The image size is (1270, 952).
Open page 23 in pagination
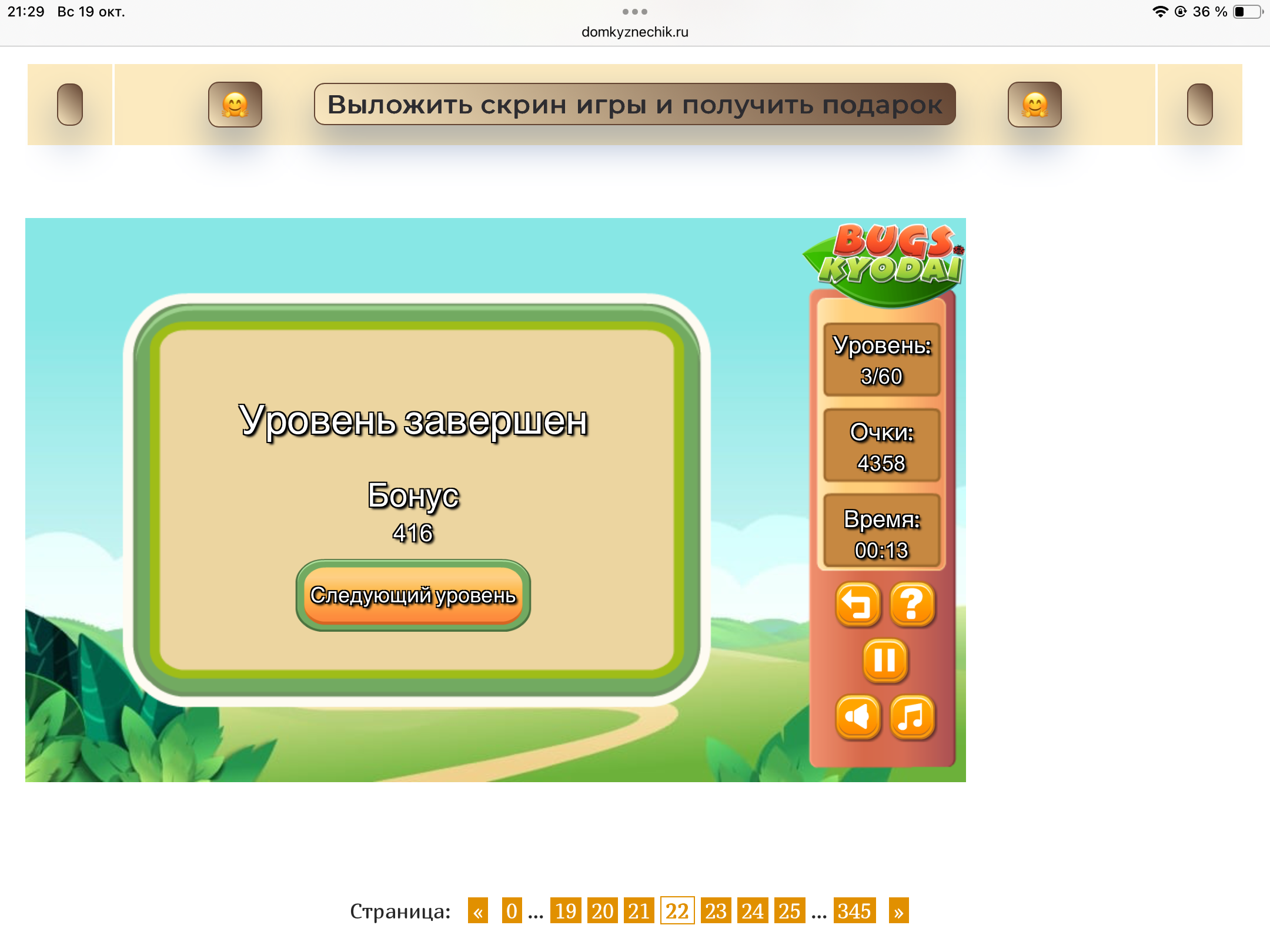[x=716, y=911]
